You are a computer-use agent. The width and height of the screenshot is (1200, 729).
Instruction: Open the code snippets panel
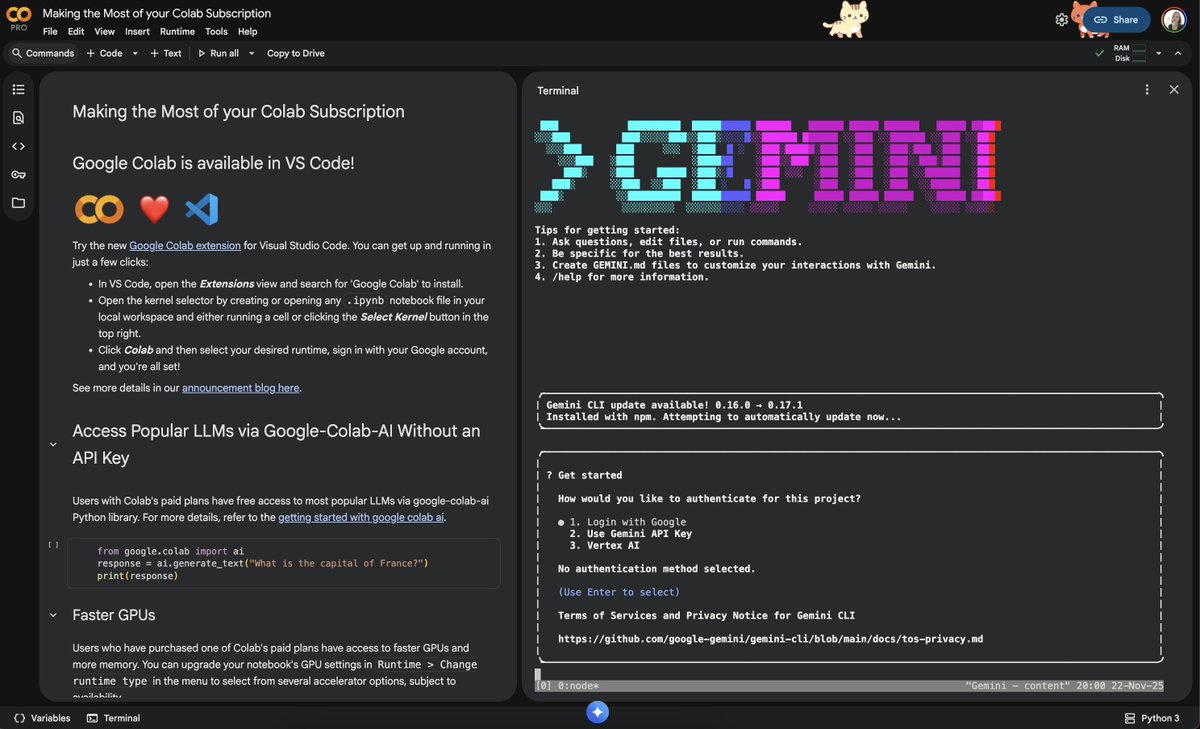[18, 146]
